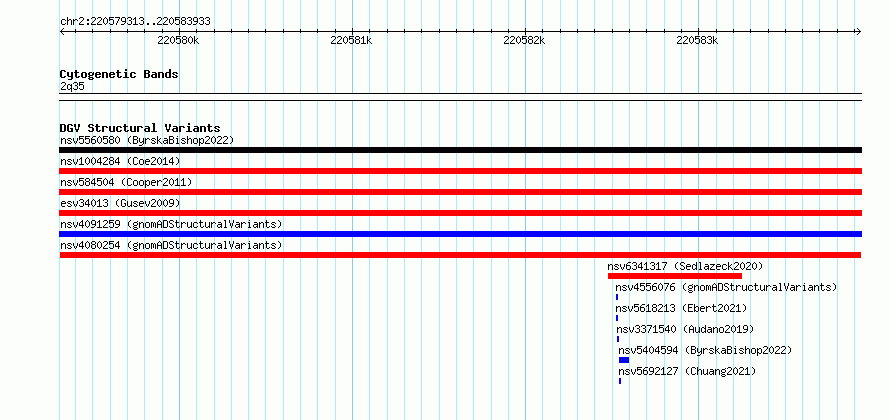Click the 220583k ruler position
Image resolution: width=890 pixels, height=420 pixels.
coord(698,40)
